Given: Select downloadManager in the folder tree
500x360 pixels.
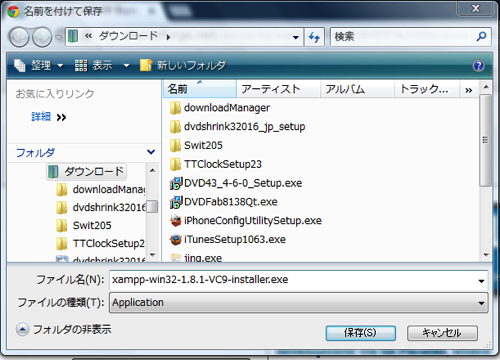Looking at the screenshot, I should (x=101, y=189).
